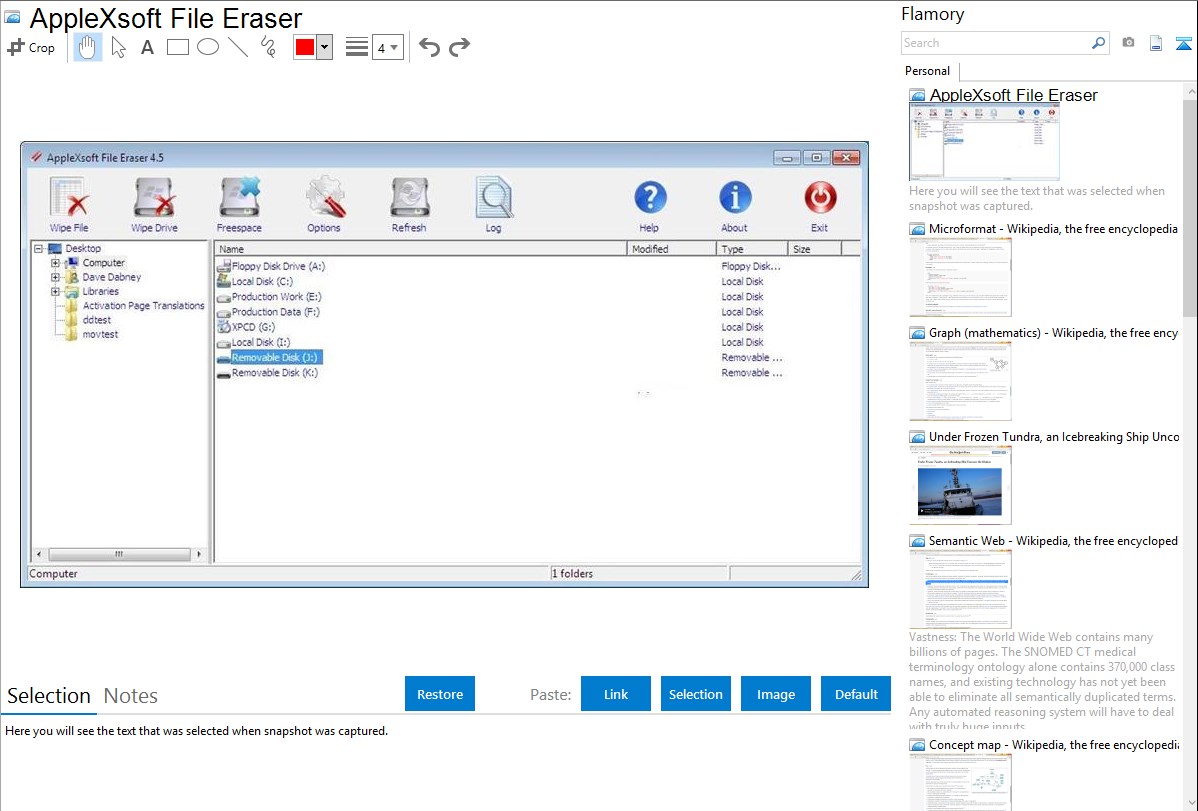The image size is (1198, 811).
Task: Pick the rectangle drawing tool
Action: 177,47
